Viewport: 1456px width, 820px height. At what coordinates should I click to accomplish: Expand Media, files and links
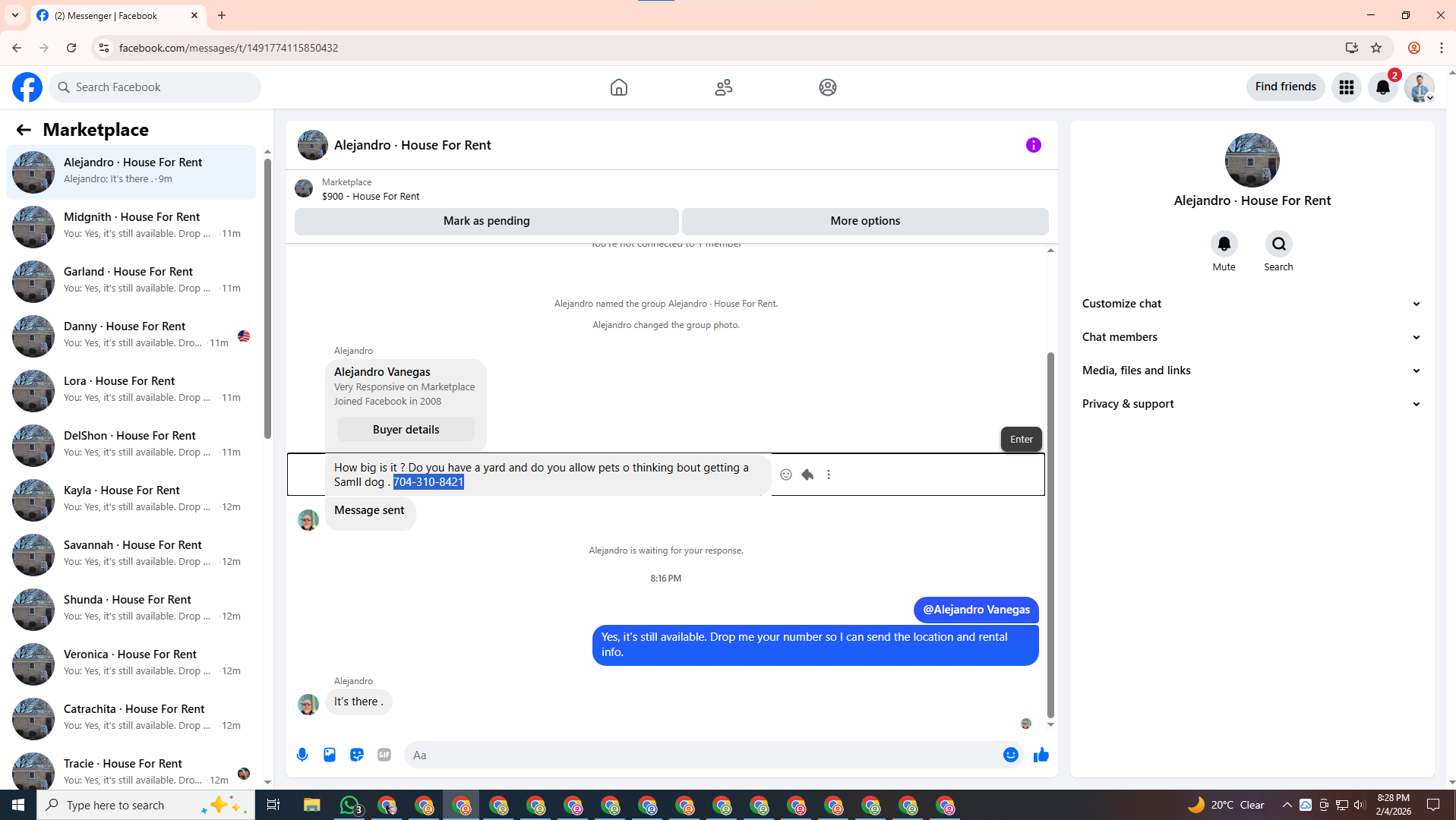1252,371
